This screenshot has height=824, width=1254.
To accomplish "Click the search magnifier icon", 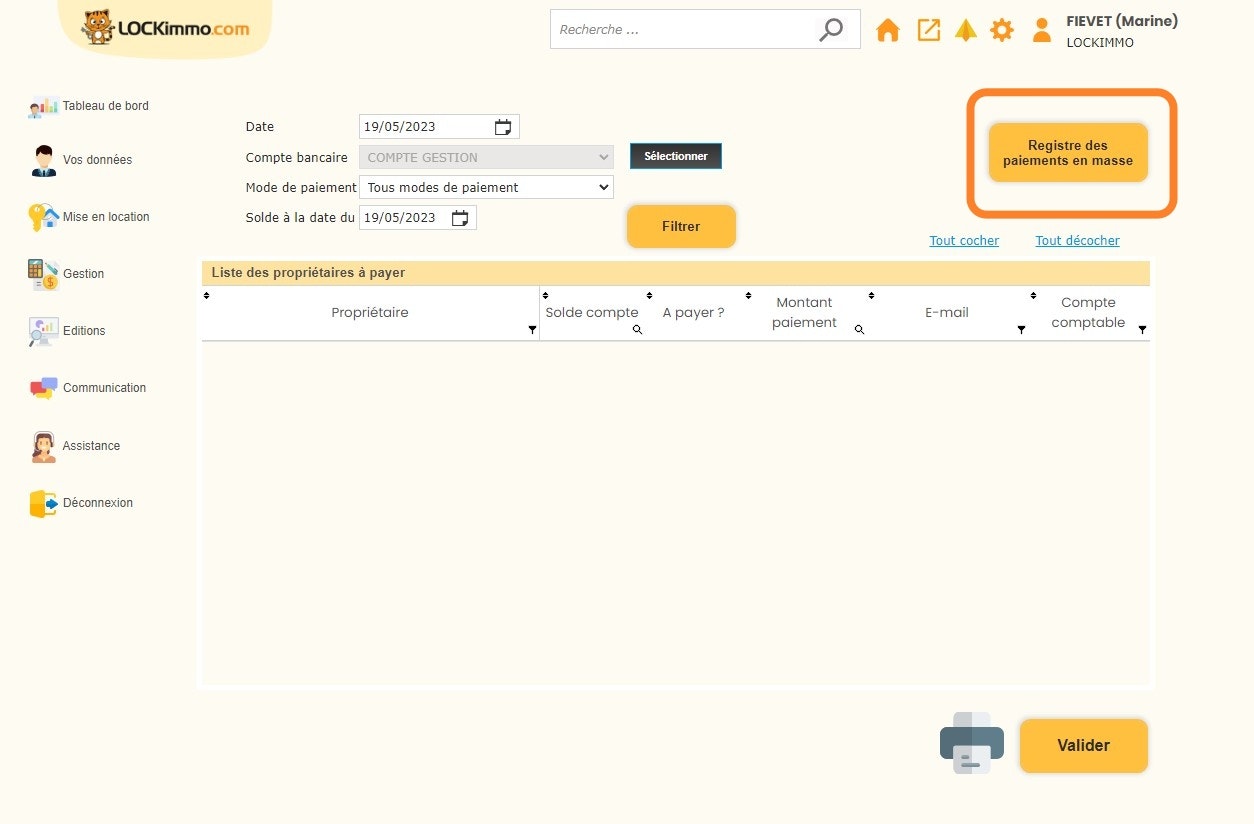I will point(830,30).
